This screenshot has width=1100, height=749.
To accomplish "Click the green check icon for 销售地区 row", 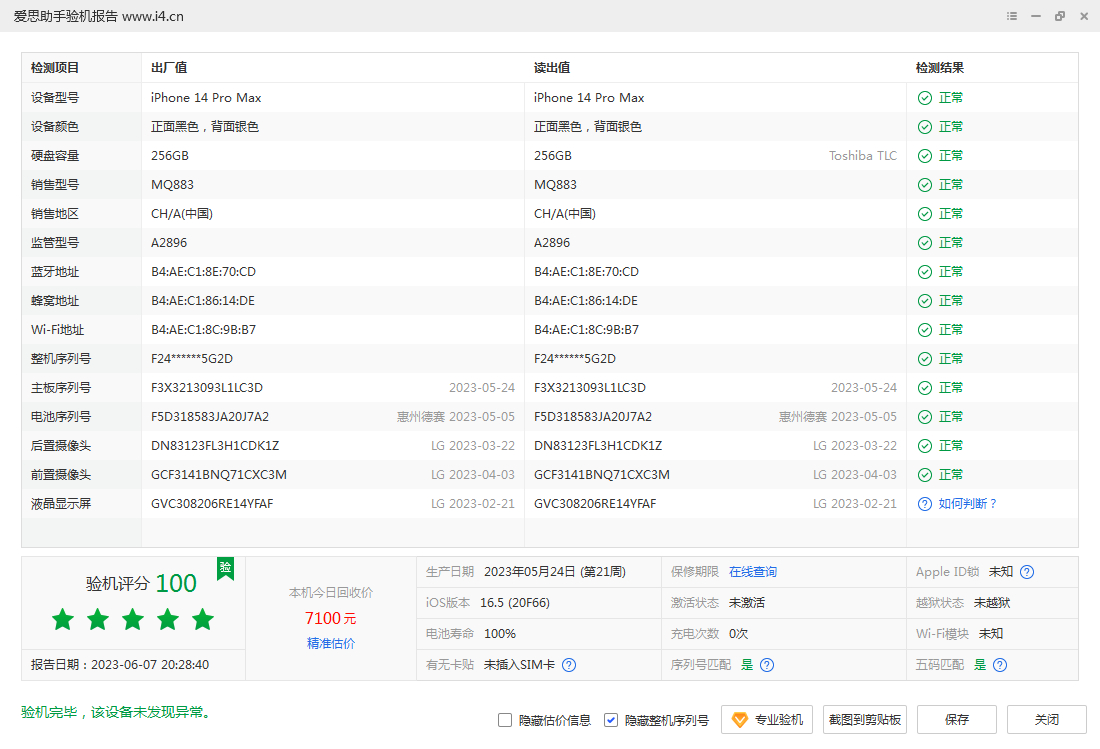I will click(x=925, y=214).
